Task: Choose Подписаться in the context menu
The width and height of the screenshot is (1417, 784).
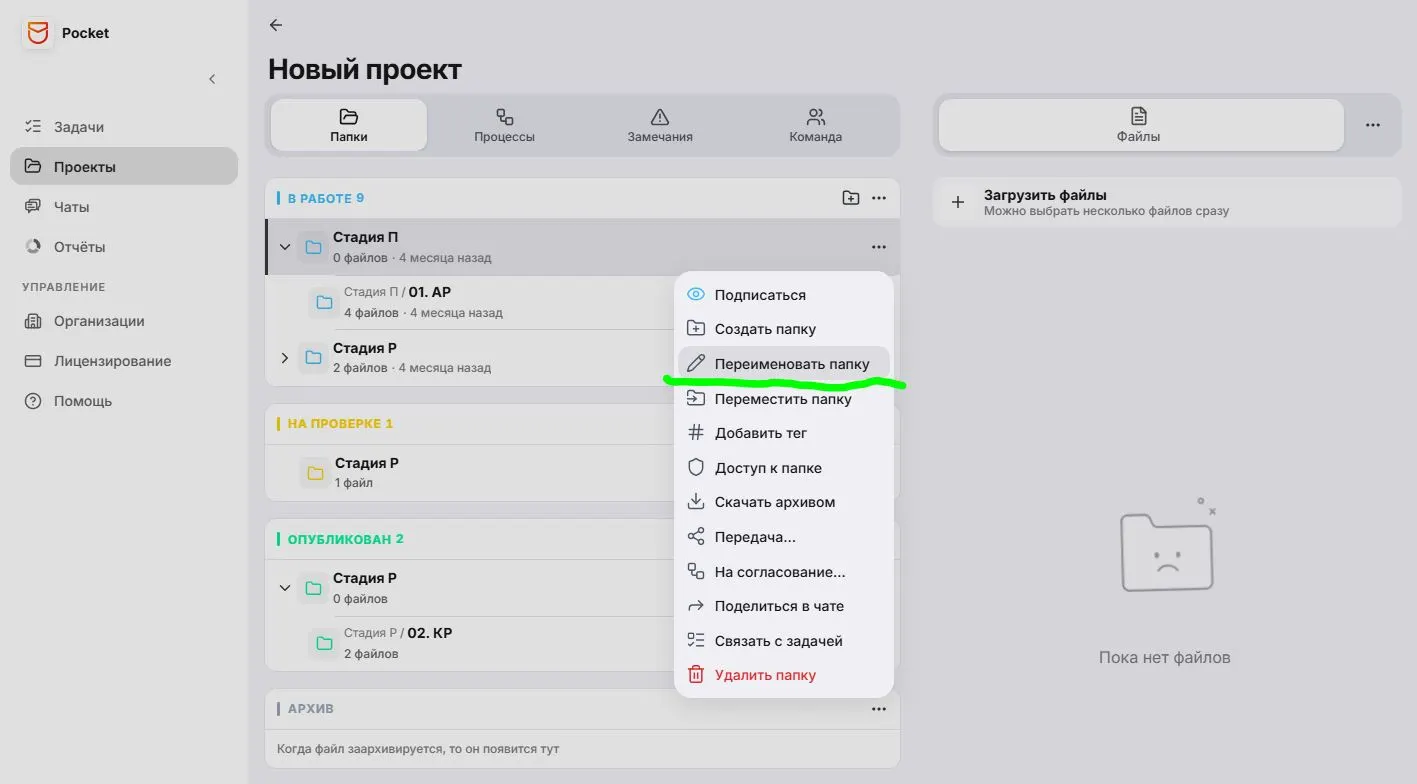Action: [x=784, y=295]
